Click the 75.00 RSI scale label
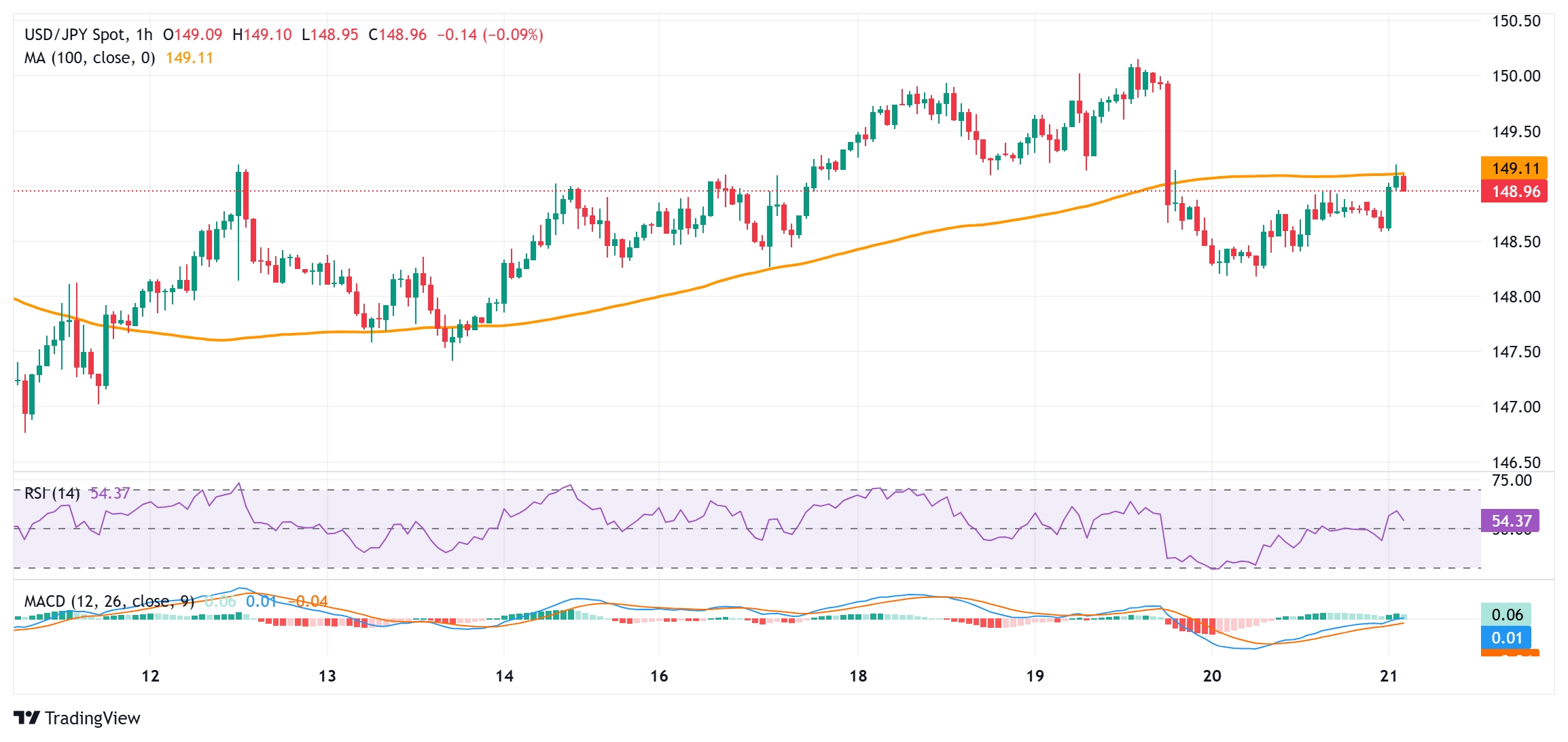 1512,480
